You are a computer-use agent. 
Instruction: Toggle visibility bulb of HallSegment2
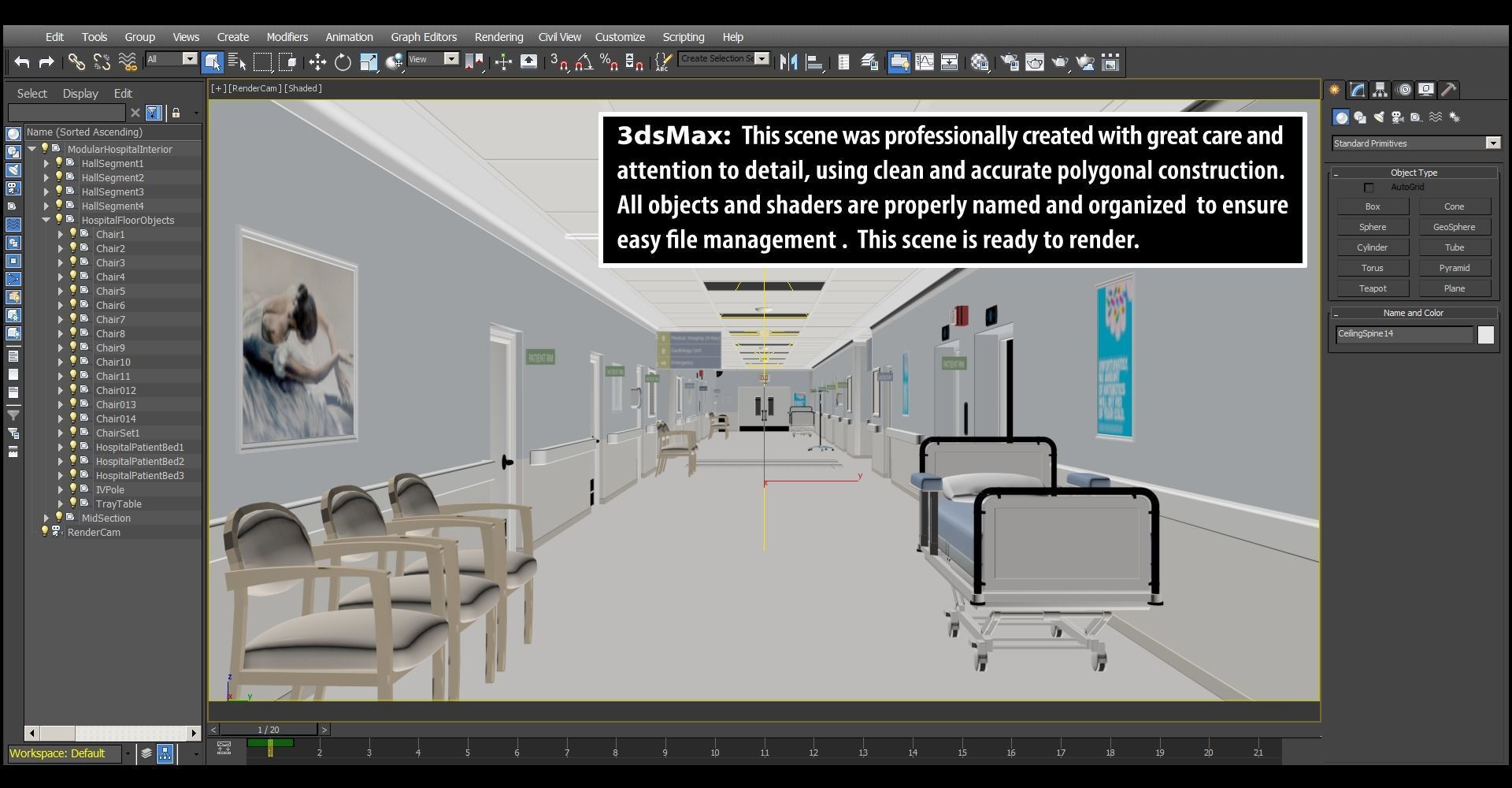tap(58, 177)
